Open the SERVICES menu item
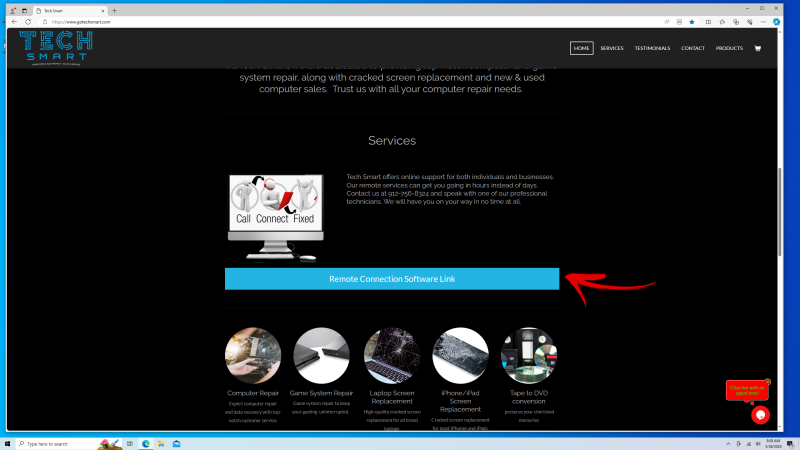 (612, 48)
